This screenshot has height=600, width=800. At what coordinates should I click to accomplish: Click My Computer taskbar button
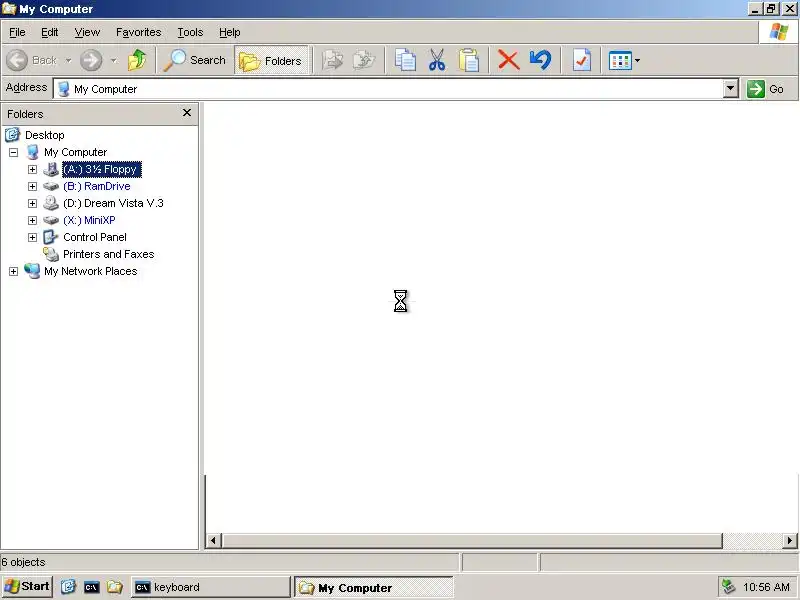point(374,588)
